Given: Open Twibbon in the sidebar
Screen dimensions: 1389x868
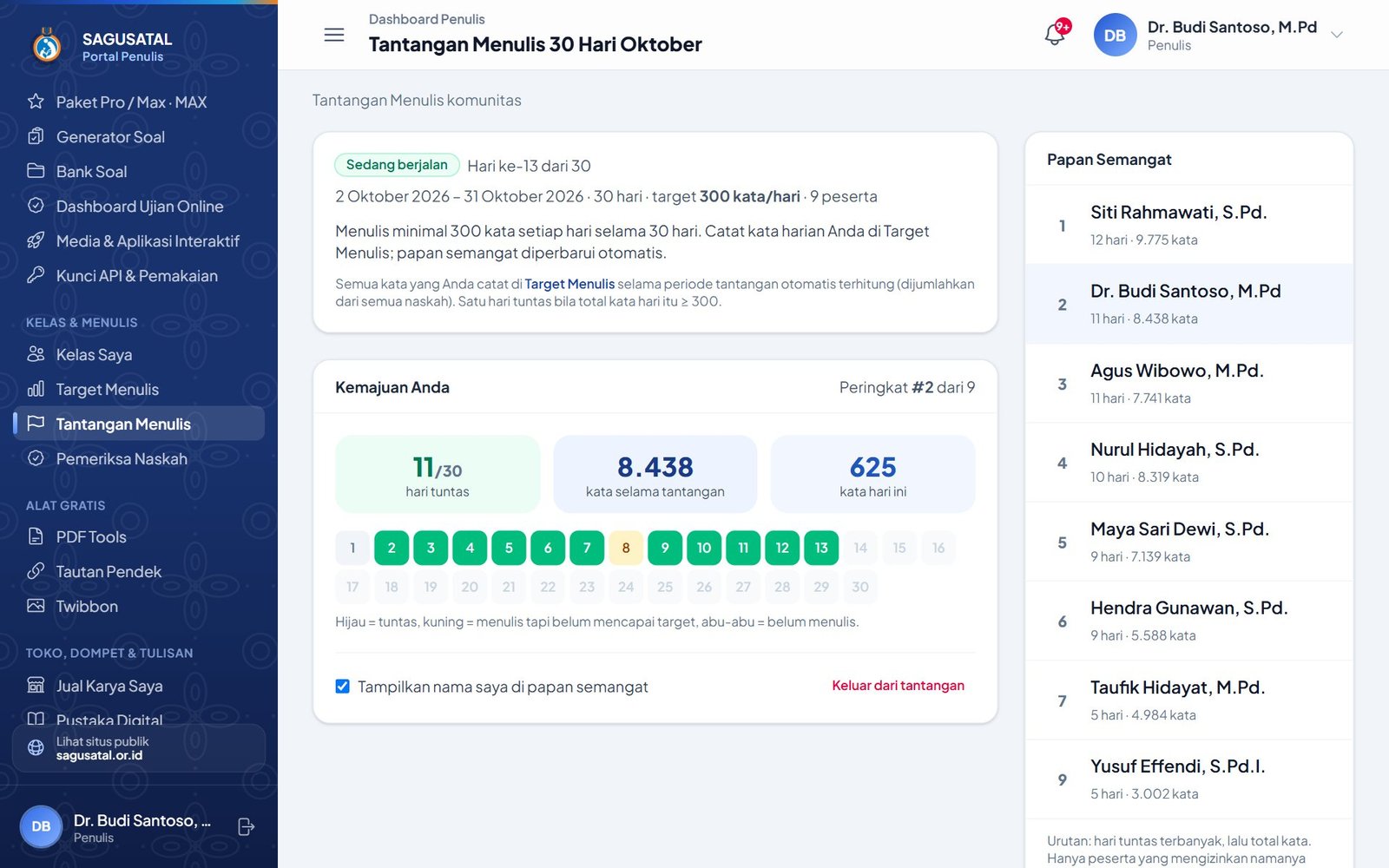Looking at the screenshot, I should (139, 606).
